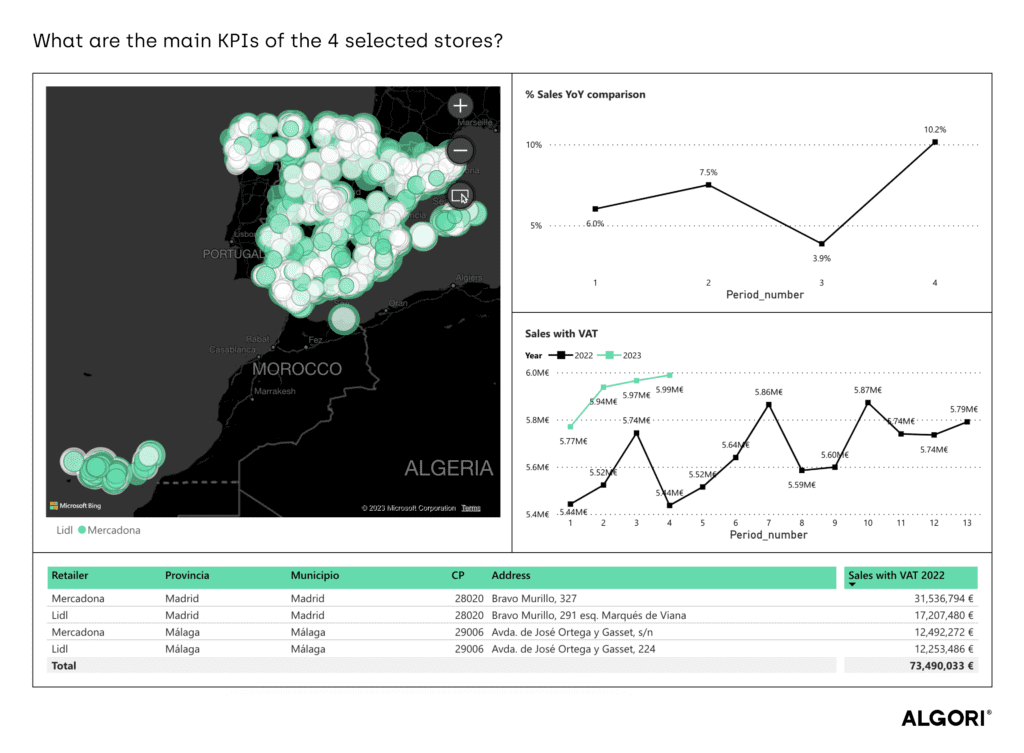Click the 31,536,794 € sales value
The height and width of the screenshot is (753, 1024).
click(x=944, y=598)
